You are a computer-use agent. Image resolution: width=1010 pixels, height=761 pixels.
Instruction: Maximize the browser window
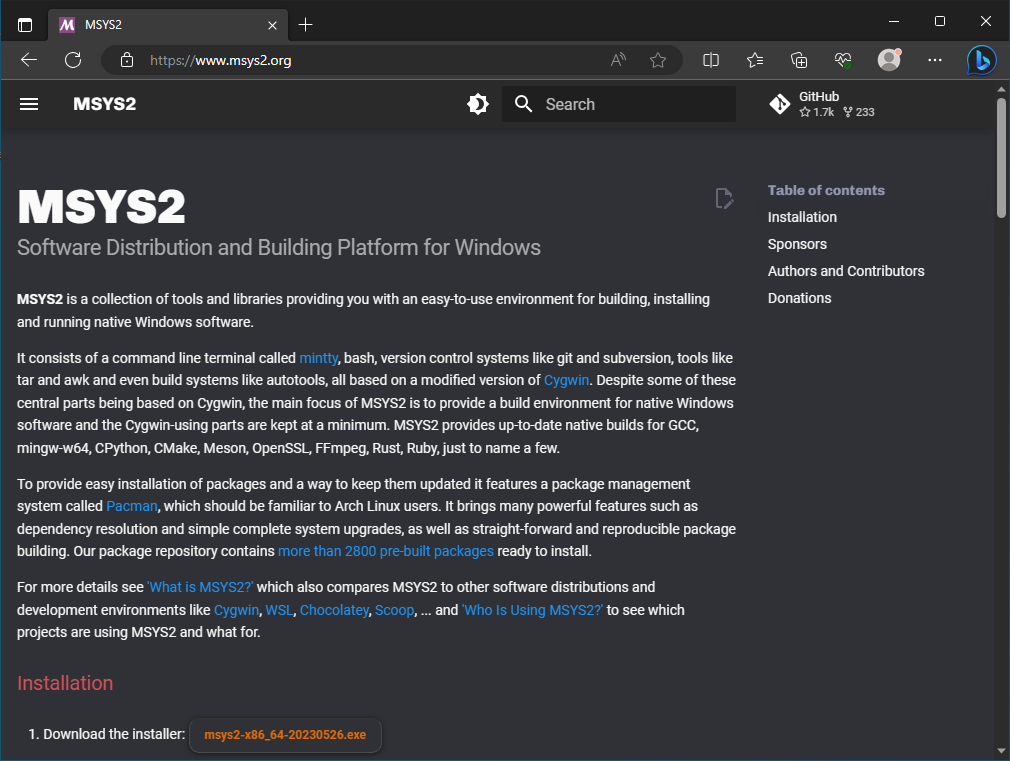click(x=940, y=21)
